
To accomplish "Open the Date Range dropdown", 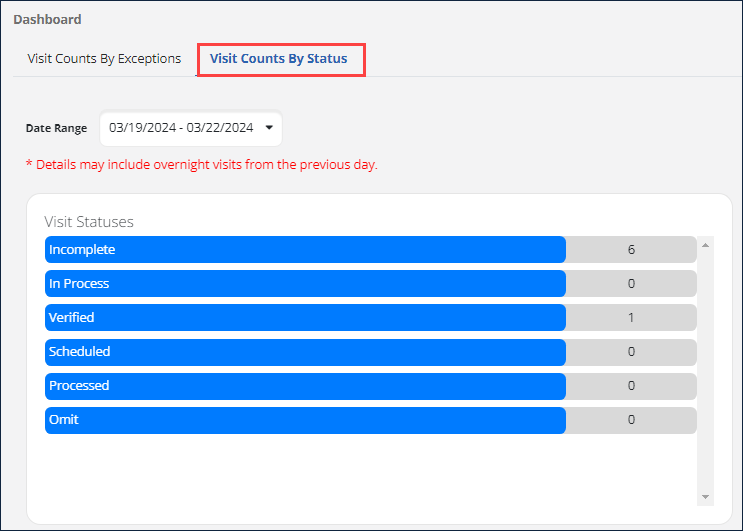I will point(190,128).
